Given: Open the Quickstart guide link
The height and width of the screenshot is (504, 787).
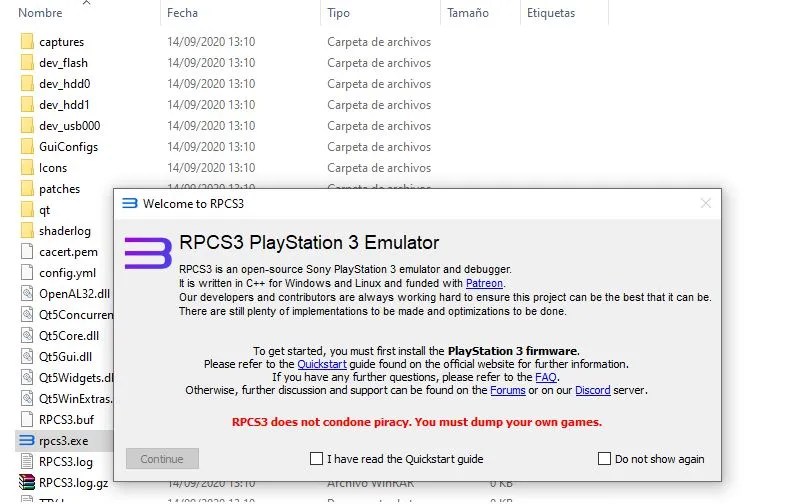Looking at the screenshot, I should (322, 364).
